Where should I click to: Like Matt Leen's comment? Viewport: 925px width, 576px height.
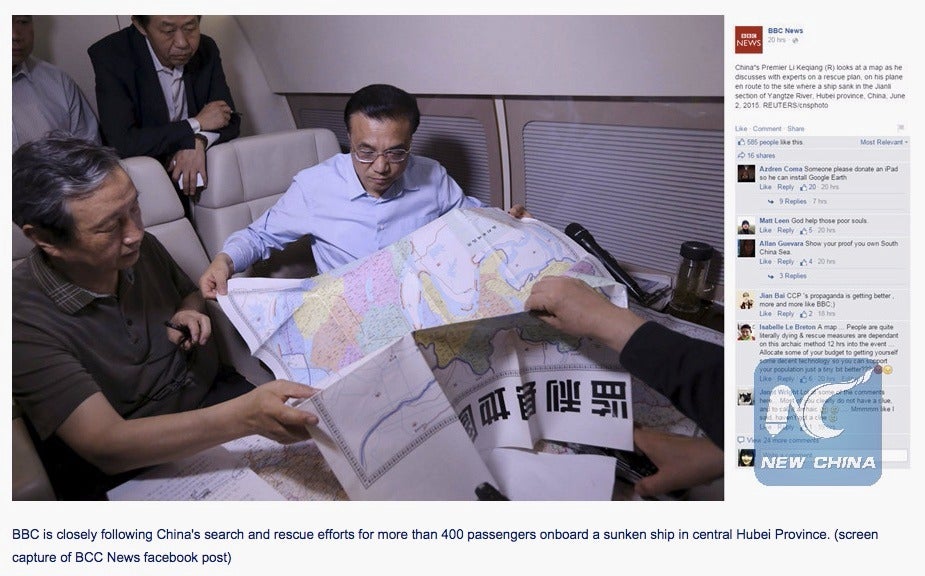coord(765,230)
